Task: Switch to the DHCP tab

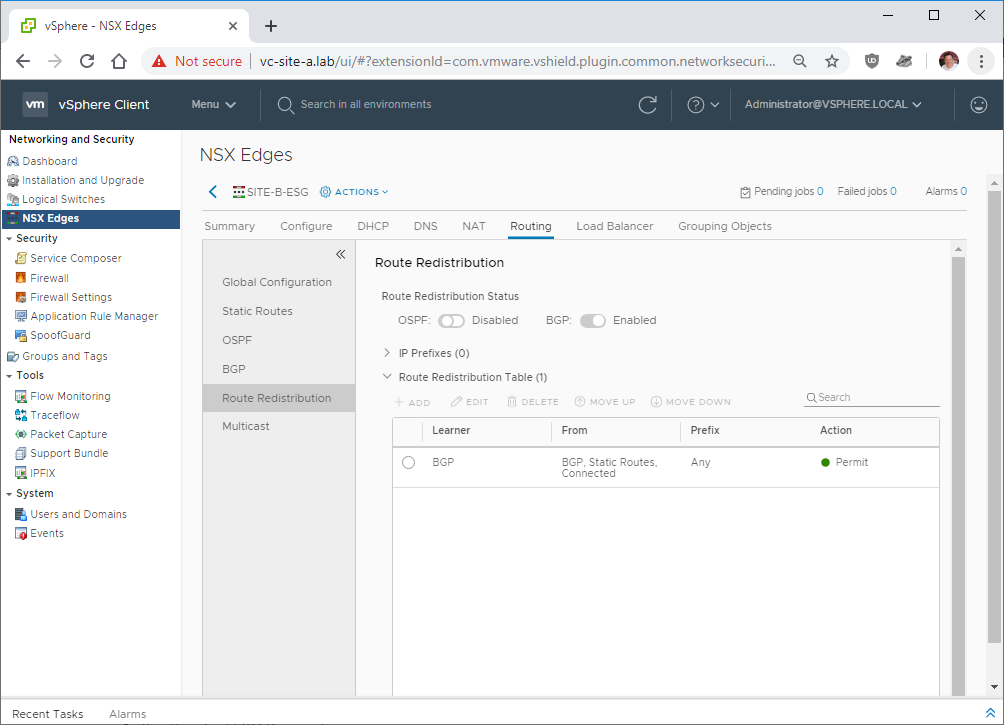Action: 373,226
